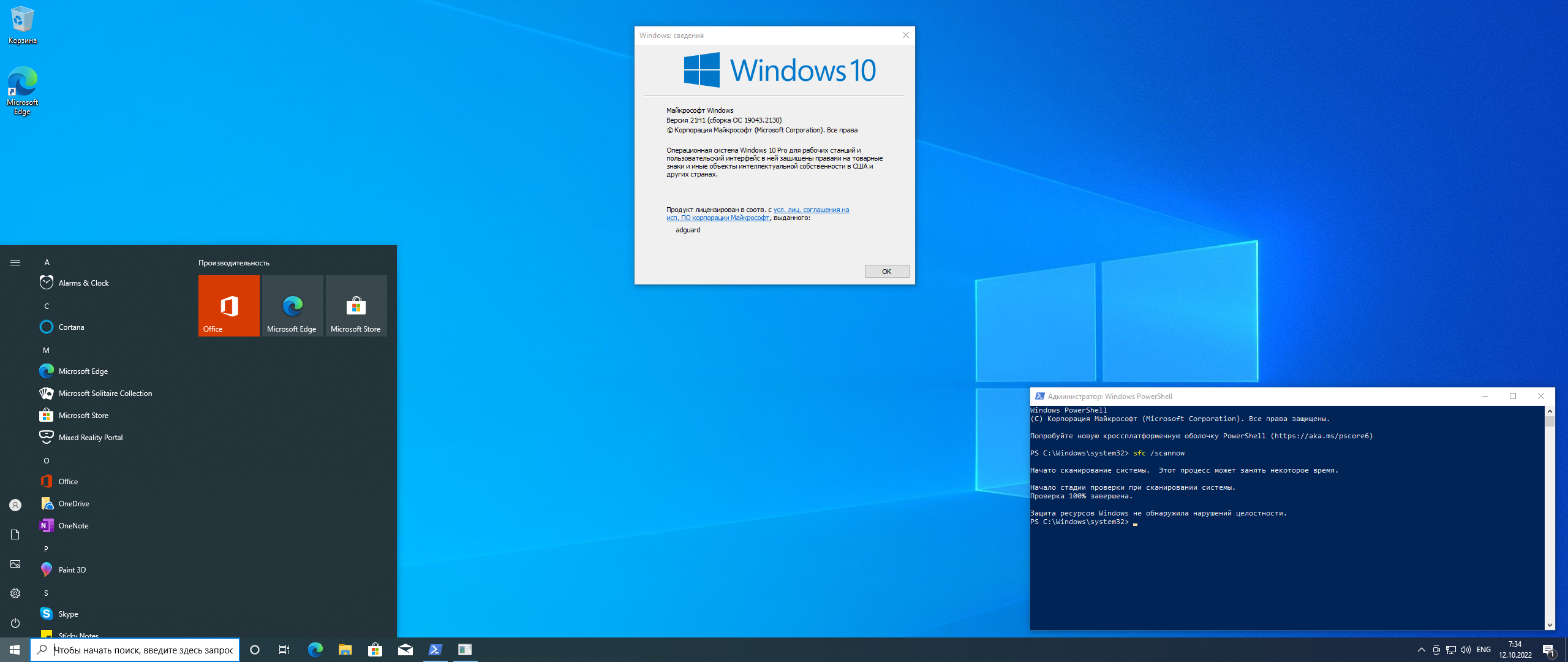1568x662 pixels.
Task: Switch ENG input language indicator
Action: point(1483,650)
